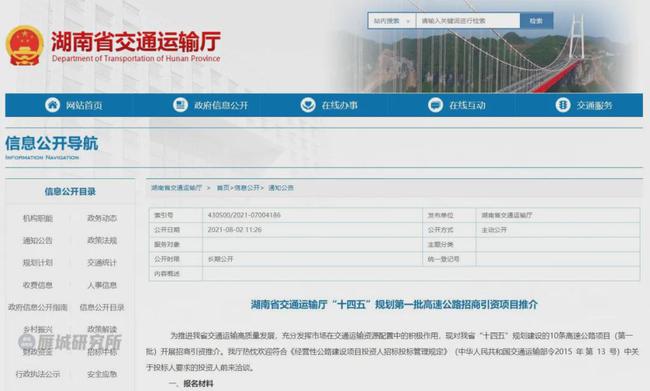Open 机构职能 in the sidebar directory
Viewport: 650px width, 391px height.
[x=38, y=218]
